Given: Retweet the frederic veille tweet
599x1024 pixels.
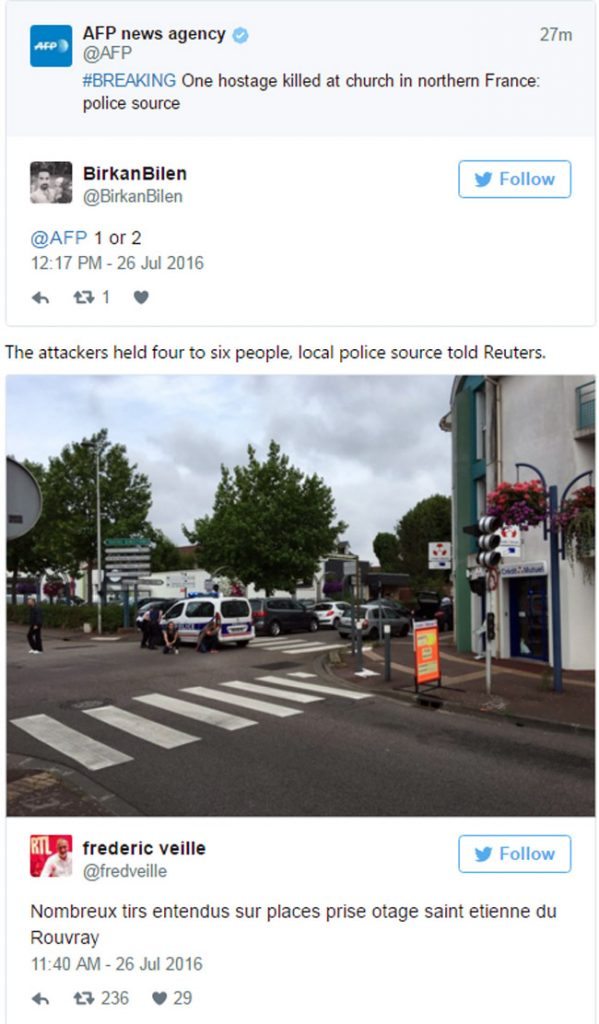Looking at the screenshot, I should pos(84,999).
